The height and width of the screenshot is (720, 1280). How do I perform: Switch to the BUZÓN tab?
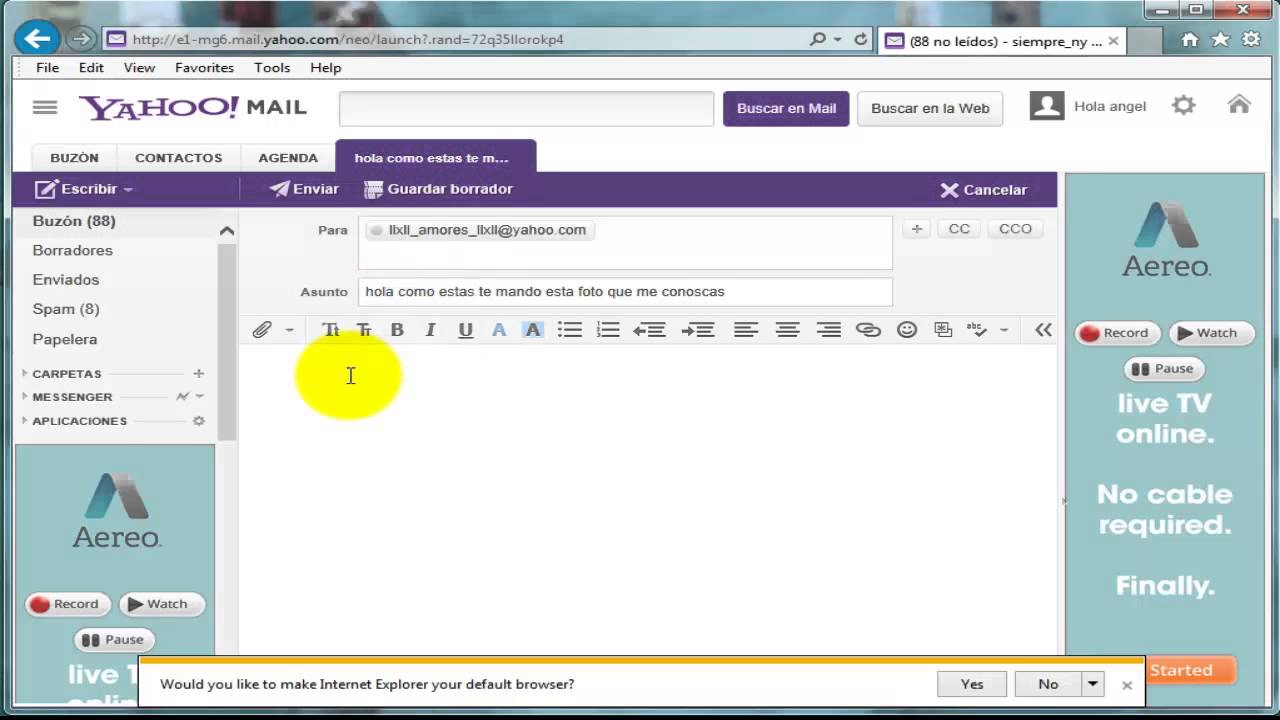pyautogui.click(x=75, y=158)
